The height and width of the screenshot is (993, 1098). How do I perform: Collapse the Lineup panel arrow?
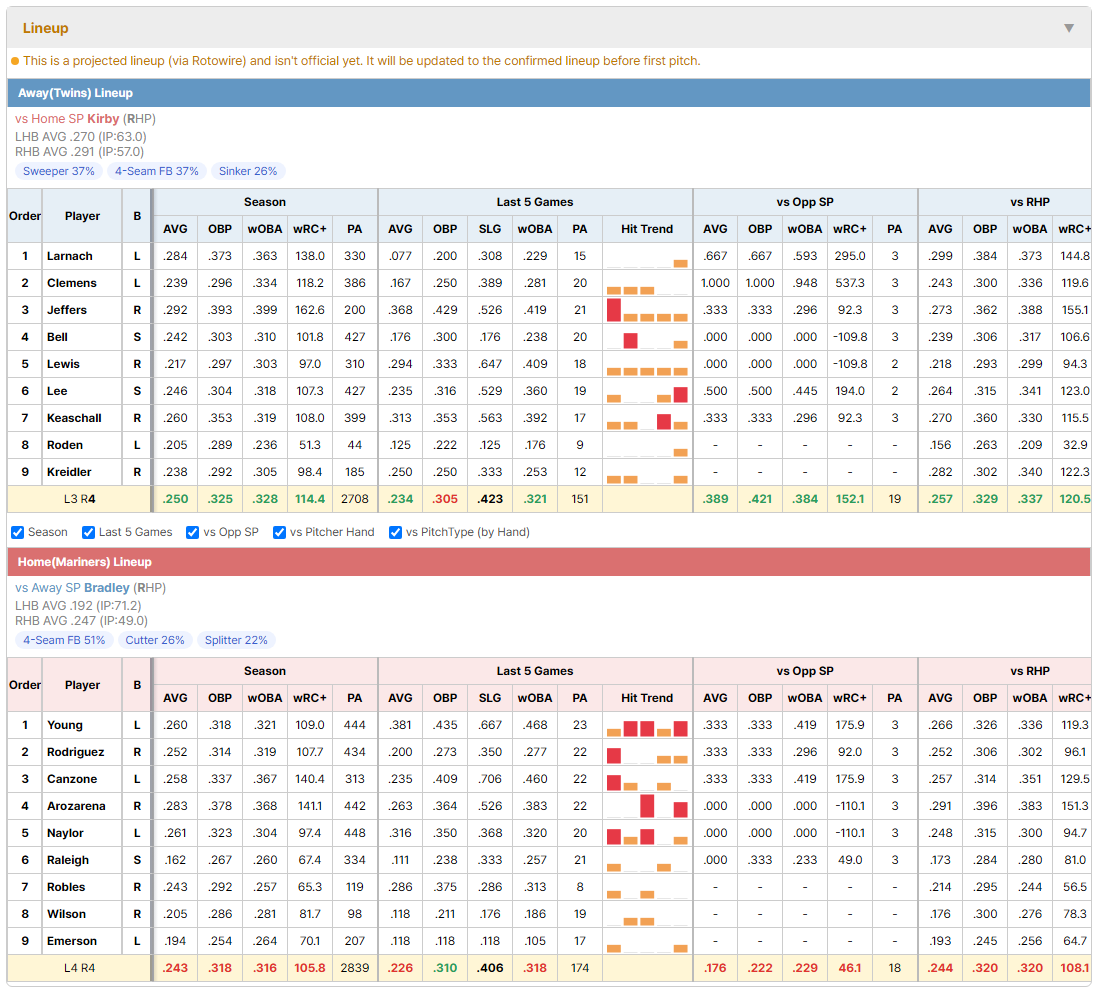click(1069, 28)
